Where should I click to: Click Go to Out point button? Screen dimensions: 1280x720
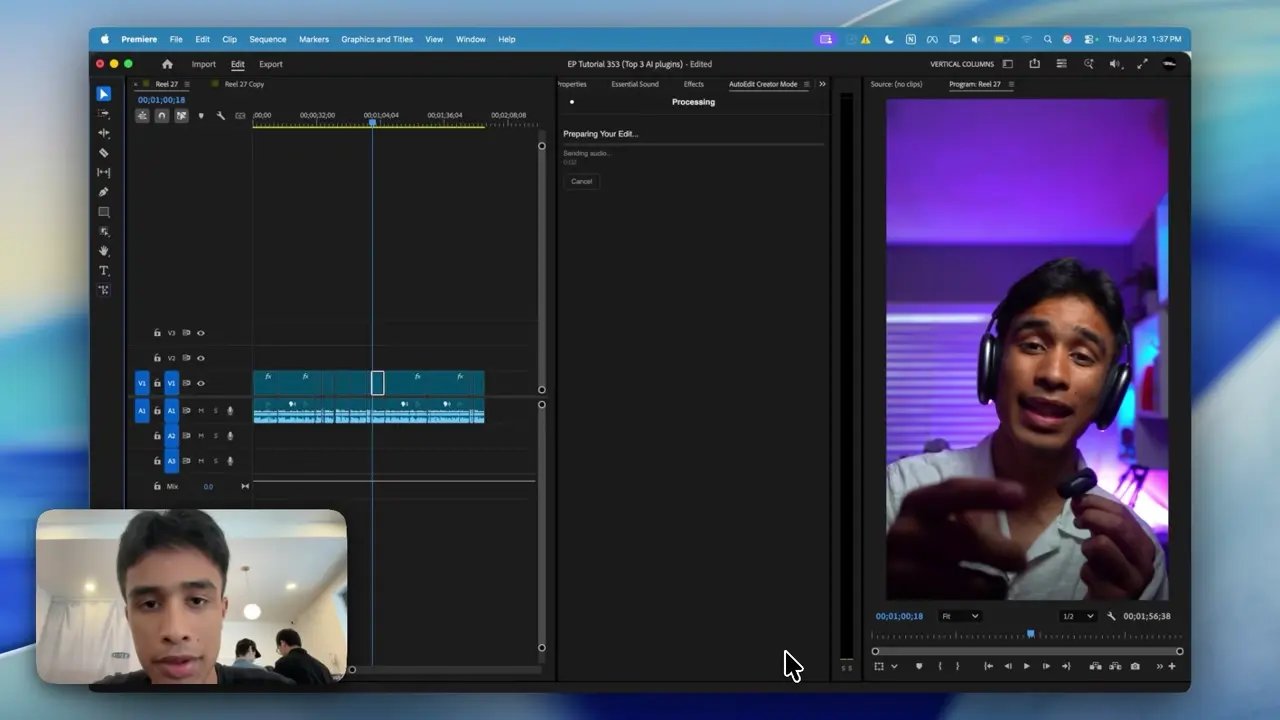[1065, 666]
